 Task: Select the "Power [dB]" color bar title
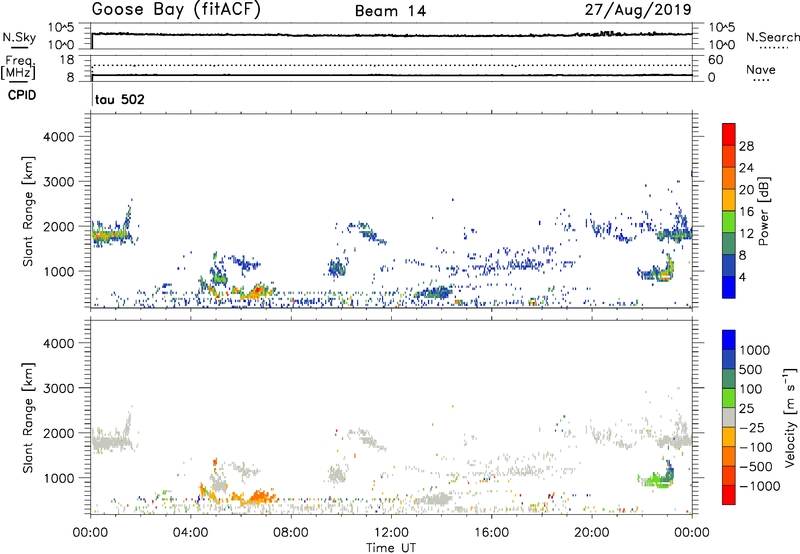pos(763,211)
